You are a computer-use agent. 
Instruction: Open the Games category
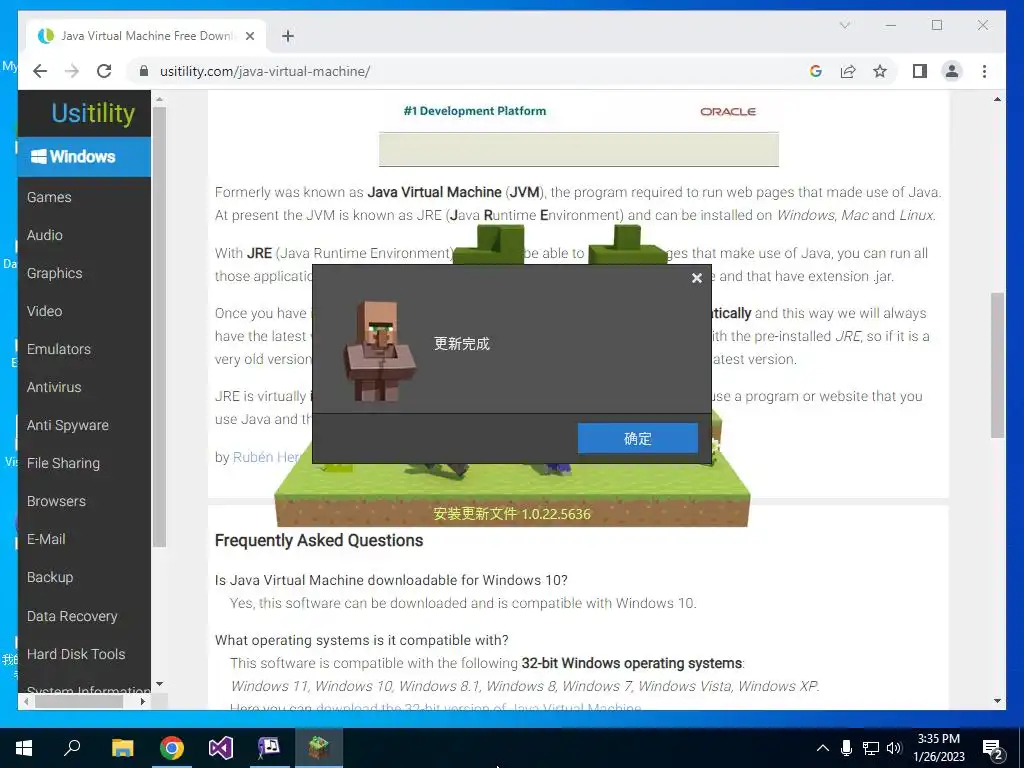(x=49, y=197)
